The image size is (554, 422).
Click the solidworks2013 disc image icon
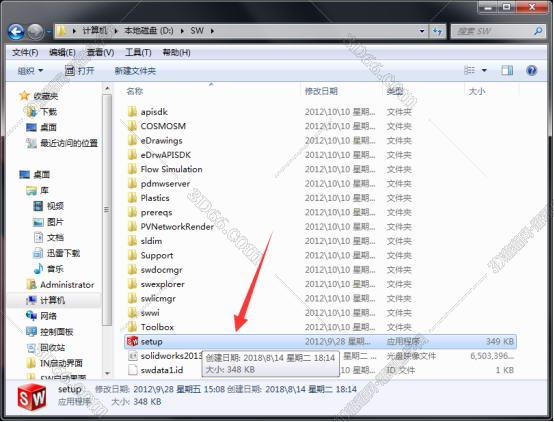[x=132, y=356]
